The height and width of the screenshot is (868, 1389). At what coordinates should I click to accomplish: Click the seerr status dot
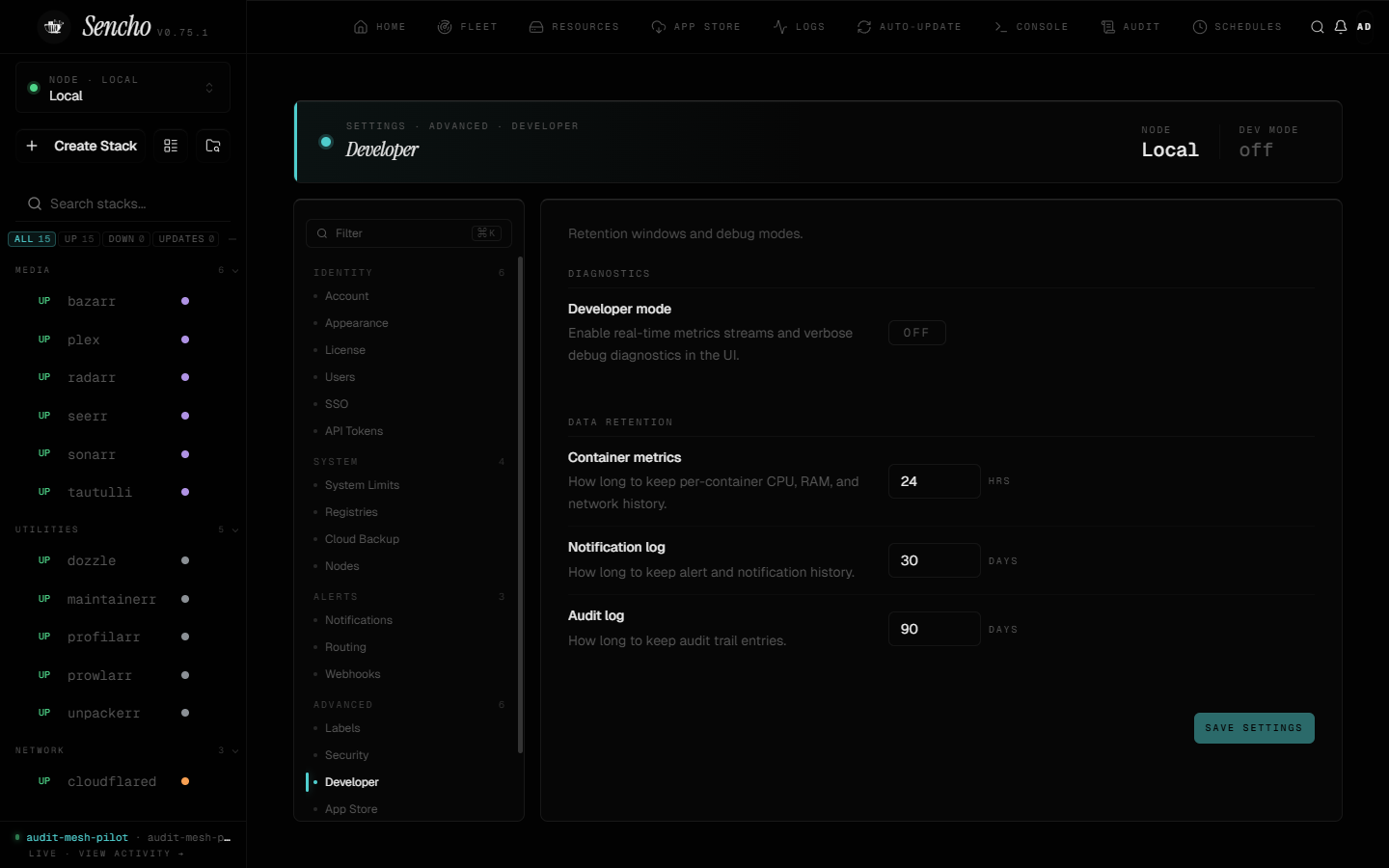[x=185, y=416]
